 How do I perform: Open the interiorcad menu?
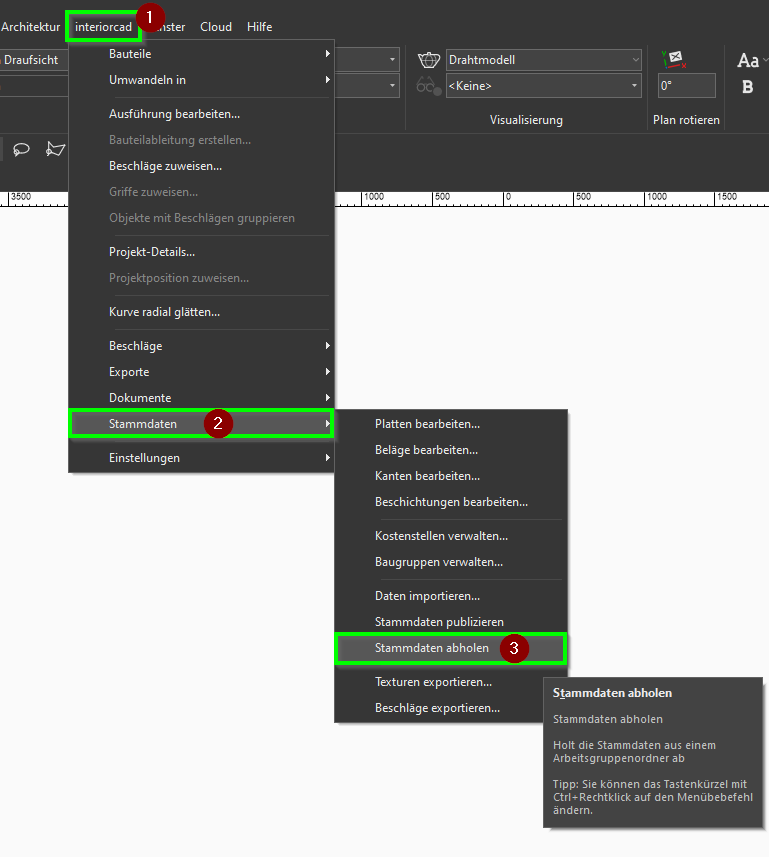tap(103, 27)
